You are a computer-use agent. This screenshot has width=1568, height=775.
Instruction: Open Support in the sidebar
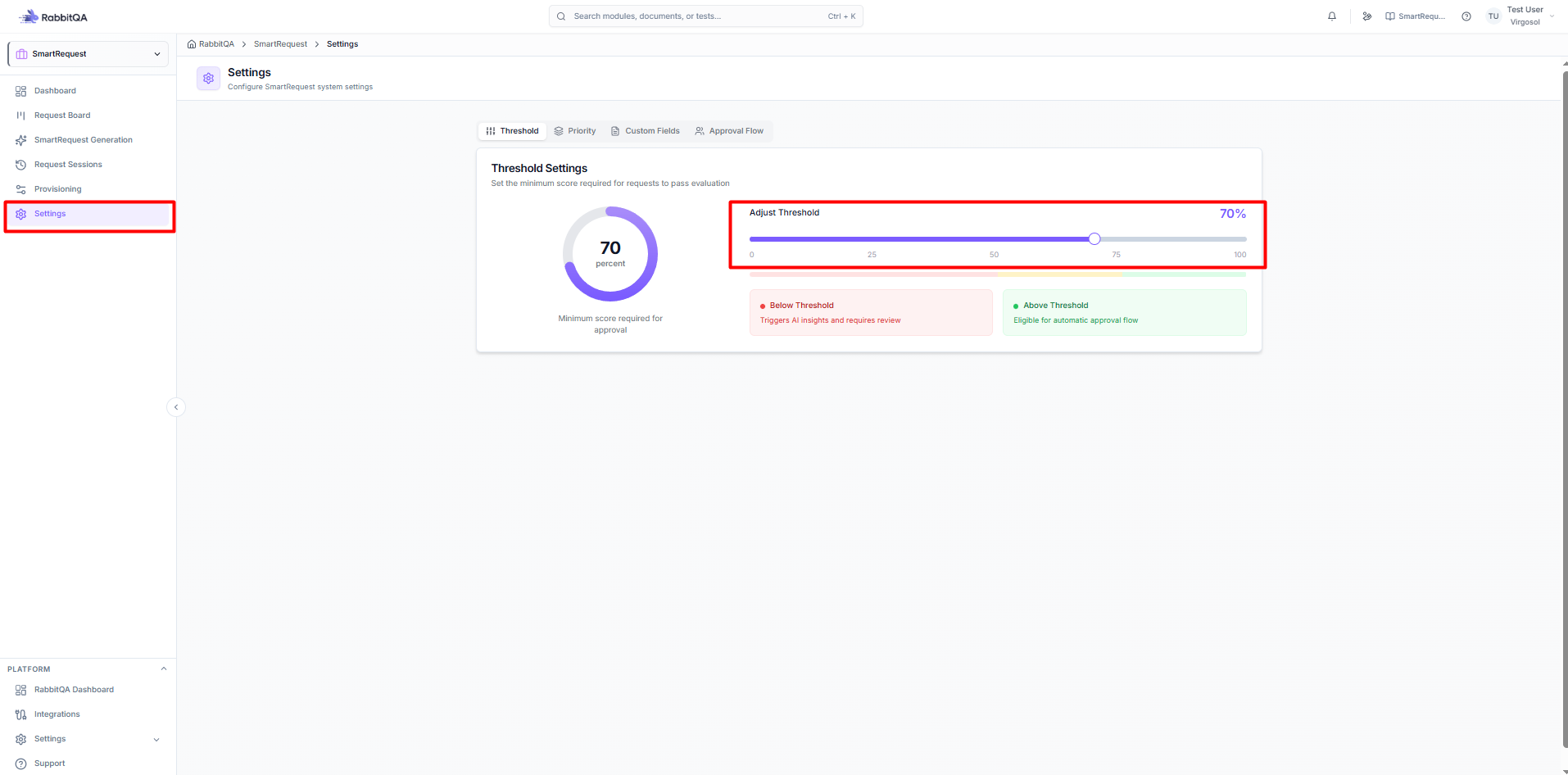pyautogui.click(x=88, y=764)
